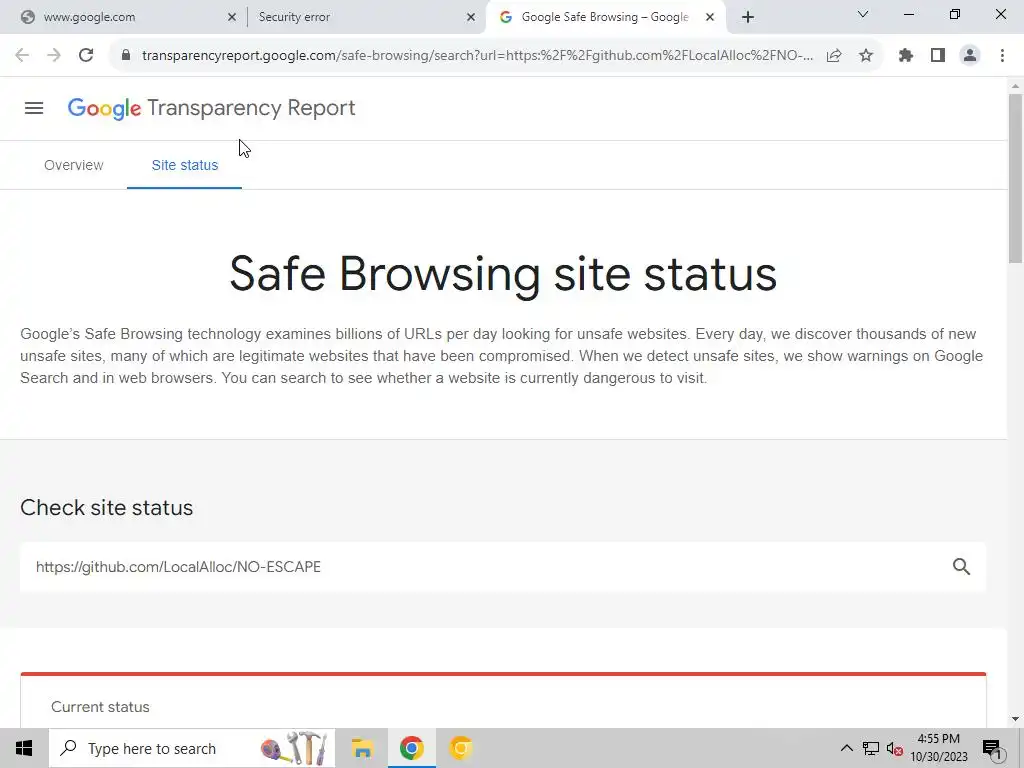Click the page vertical scrollbar thumb

[x=1015, y=178]
